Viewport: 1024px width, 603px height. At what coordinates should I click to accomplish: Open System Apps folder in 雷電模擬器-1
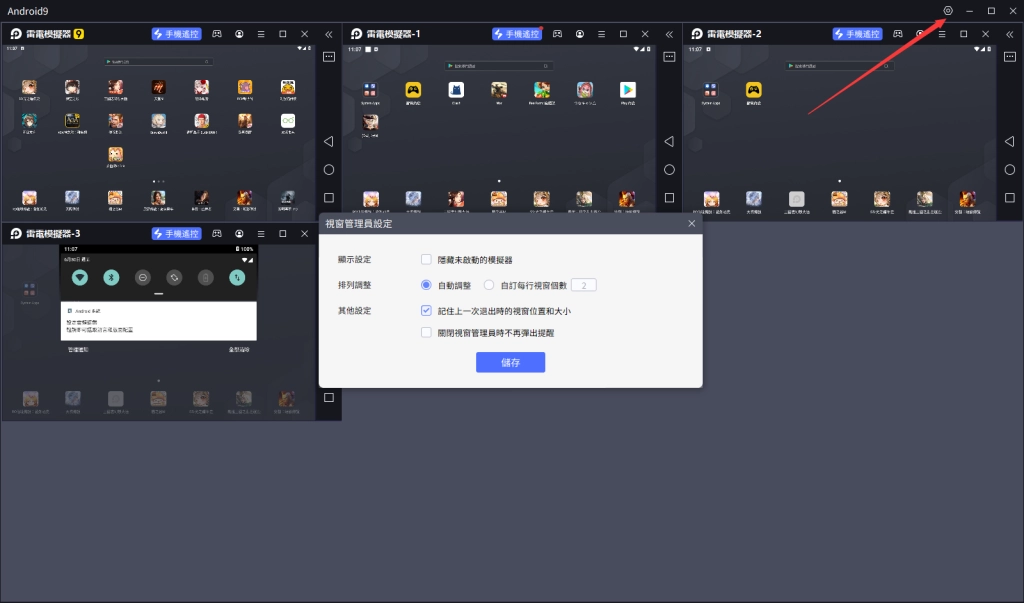[370, 90]
